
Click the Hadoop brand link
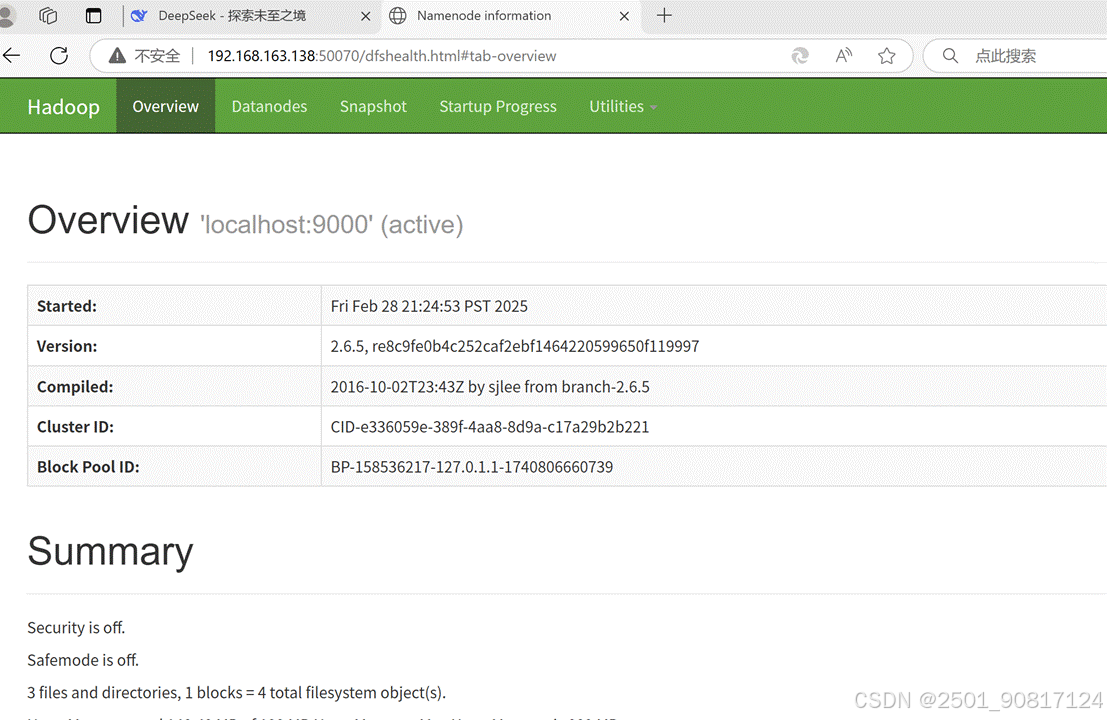63,106
